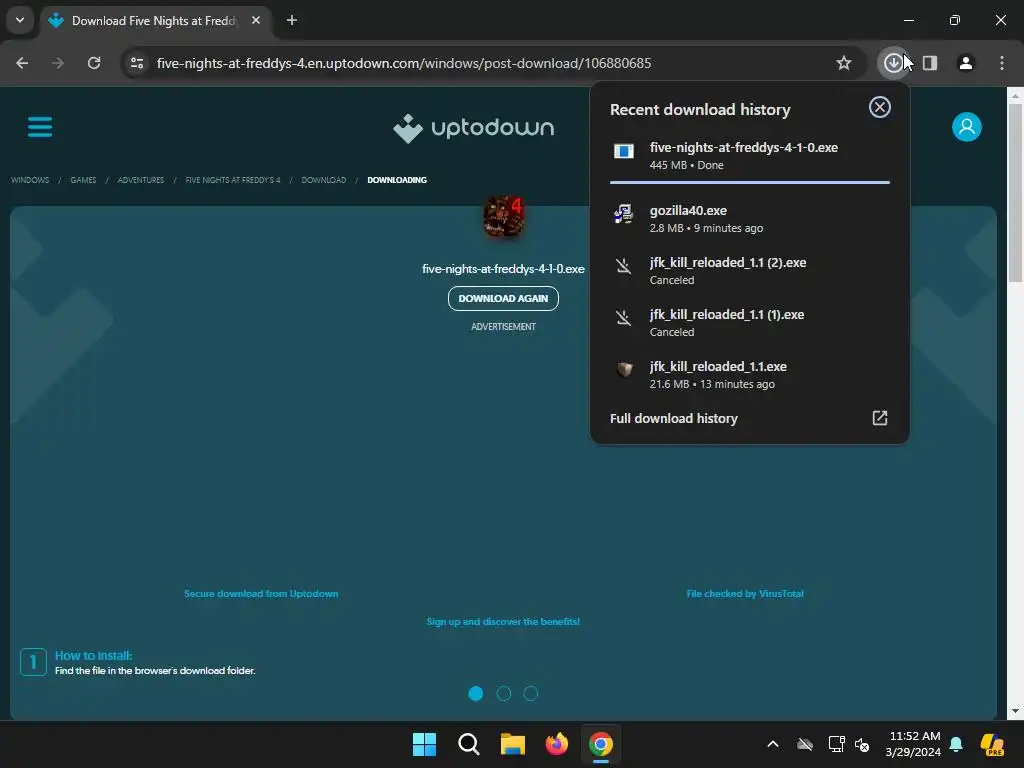Screen dimensions: 1024x768
Task: Click the page vertical scrollbar thumb
Action: (1014, 192)
